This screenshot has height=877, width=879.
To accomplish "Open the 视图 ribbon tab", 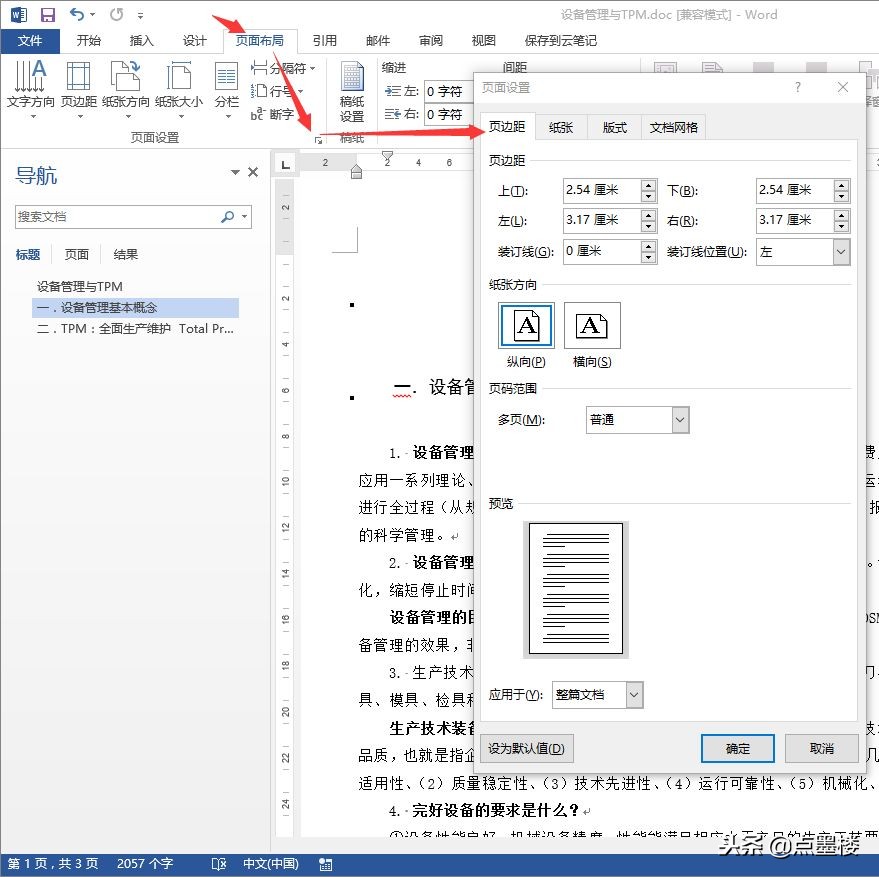I will (x=483, y=40).
